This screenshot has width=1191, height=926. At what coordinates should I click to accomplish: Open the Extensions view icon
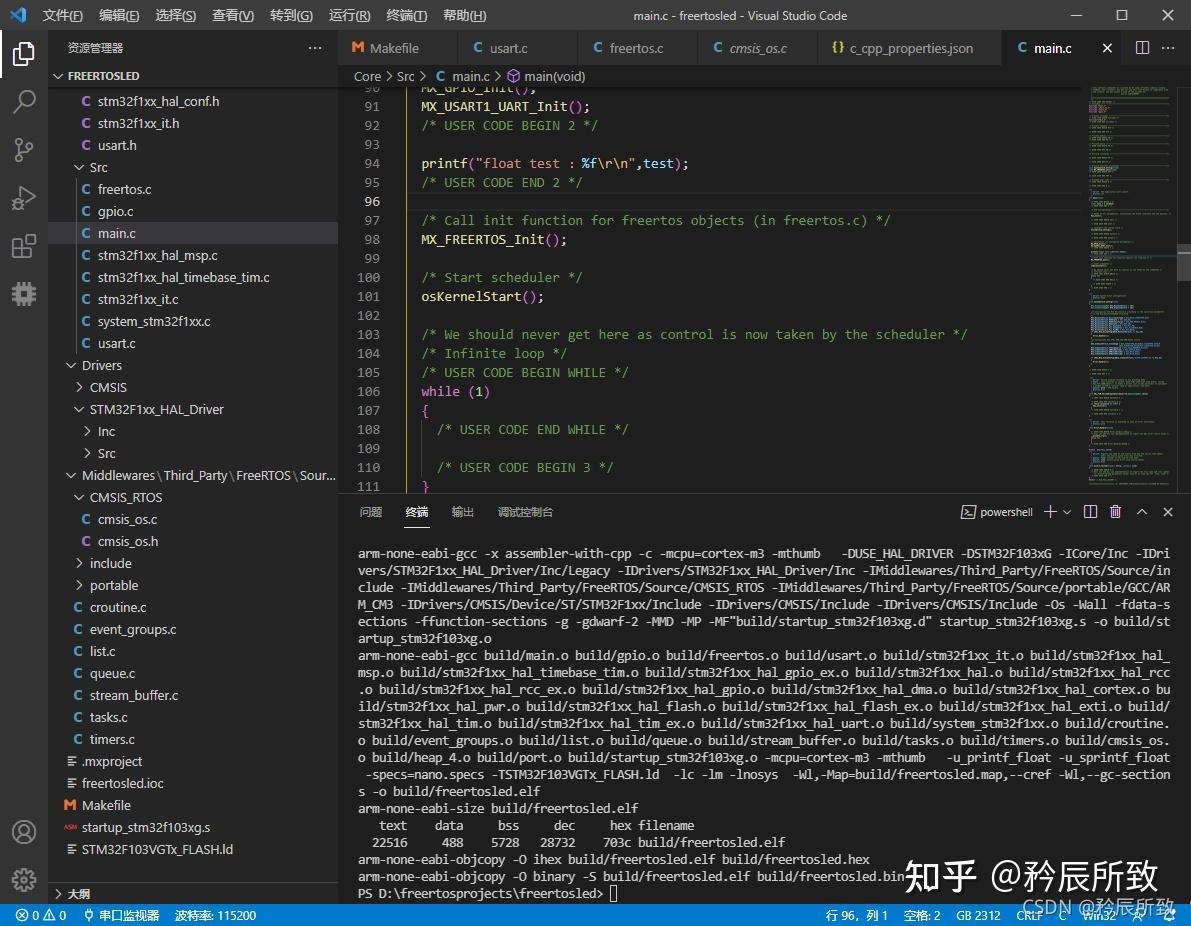click(24, 246)
